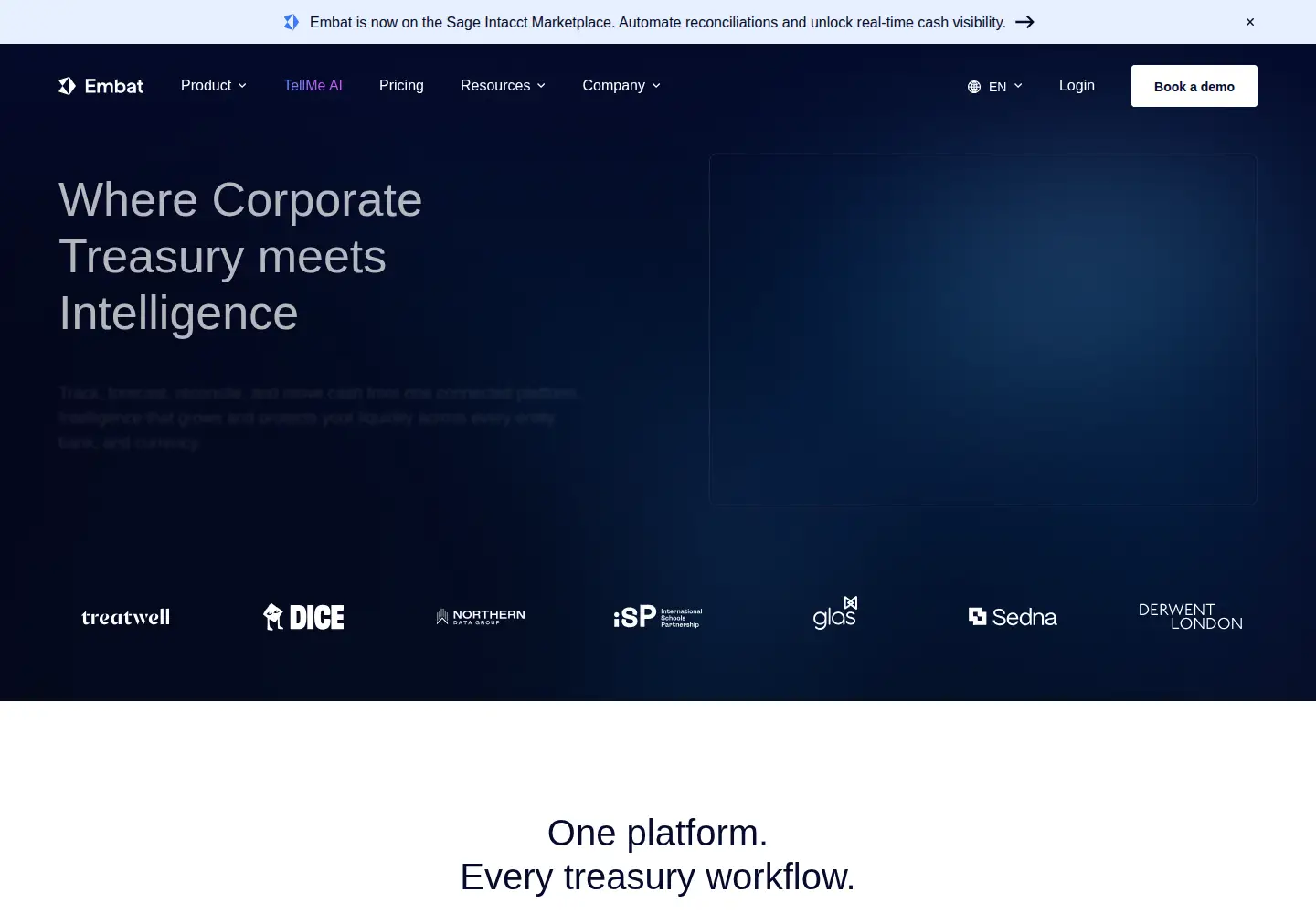Click the Embat logo in the header
Screen dimensions: 1316x914
click(x=101, y=86)
